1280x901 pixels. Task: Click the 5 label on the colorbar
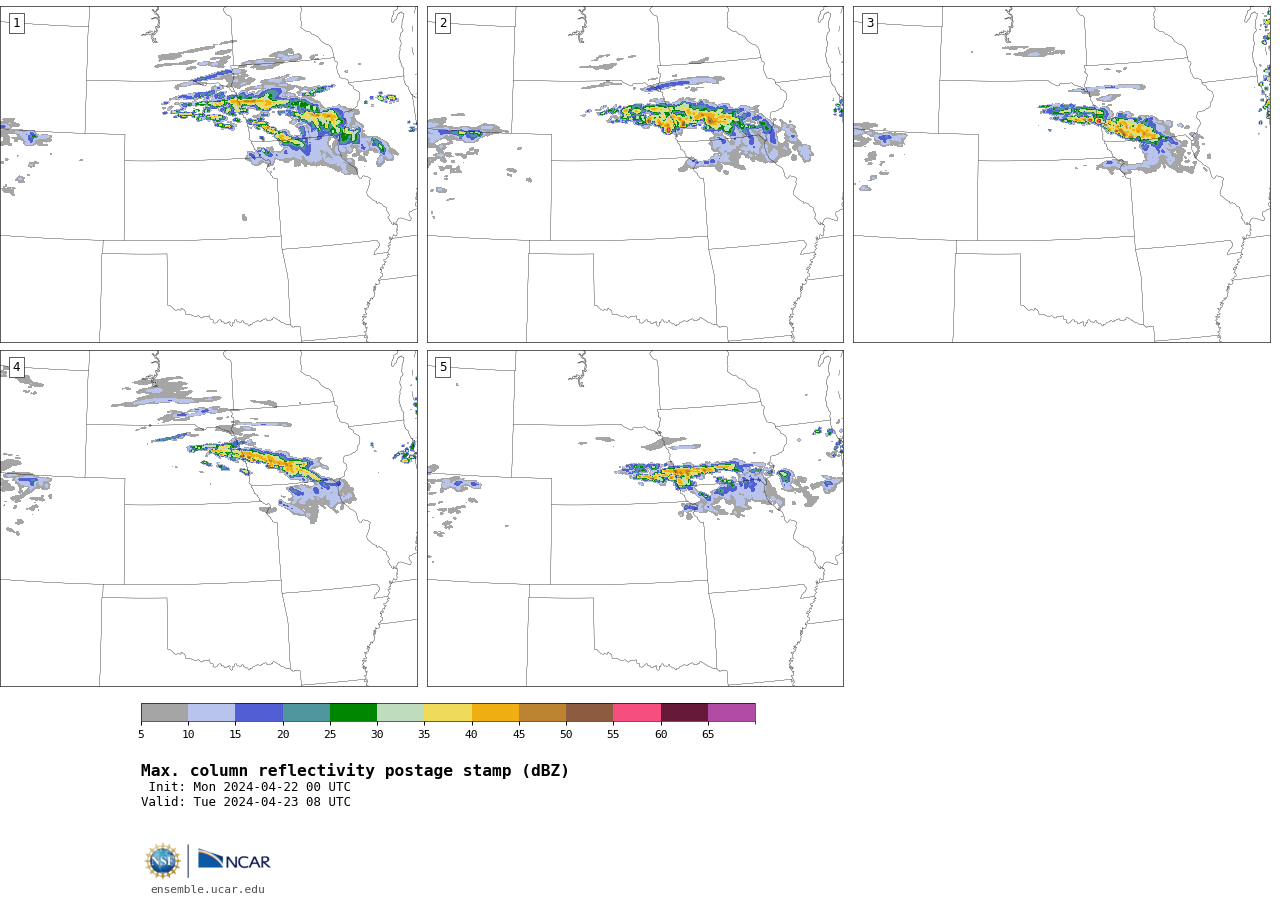click(141, 735)
